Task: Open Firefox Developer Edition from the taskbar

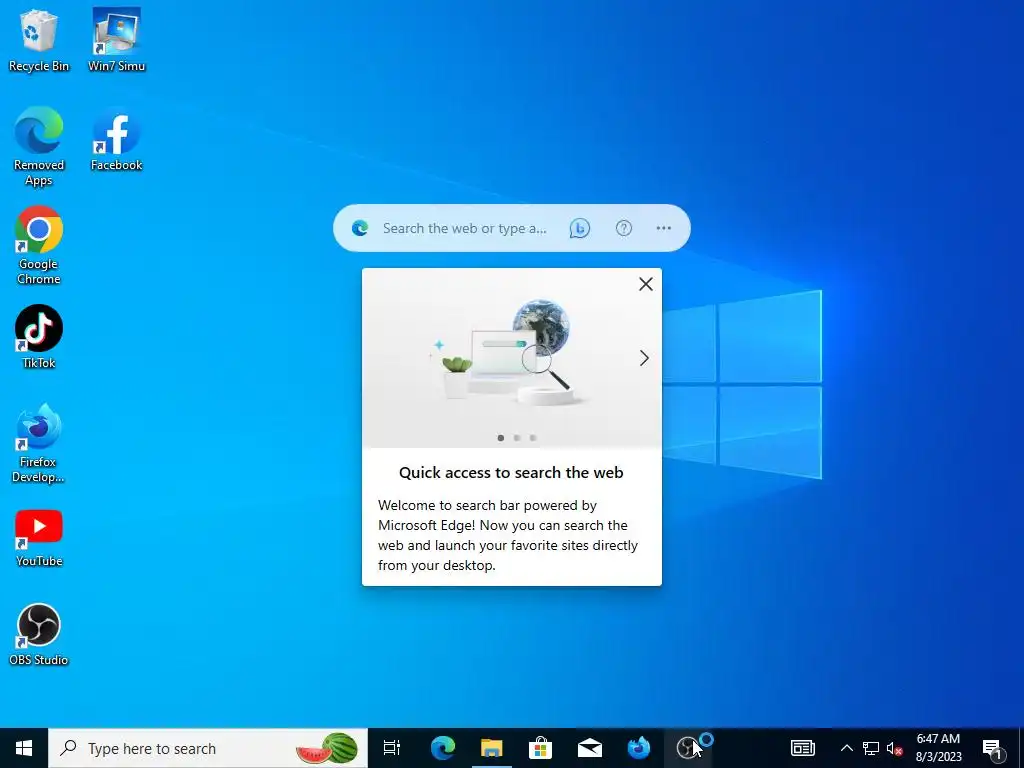Action: coord(639,748)
